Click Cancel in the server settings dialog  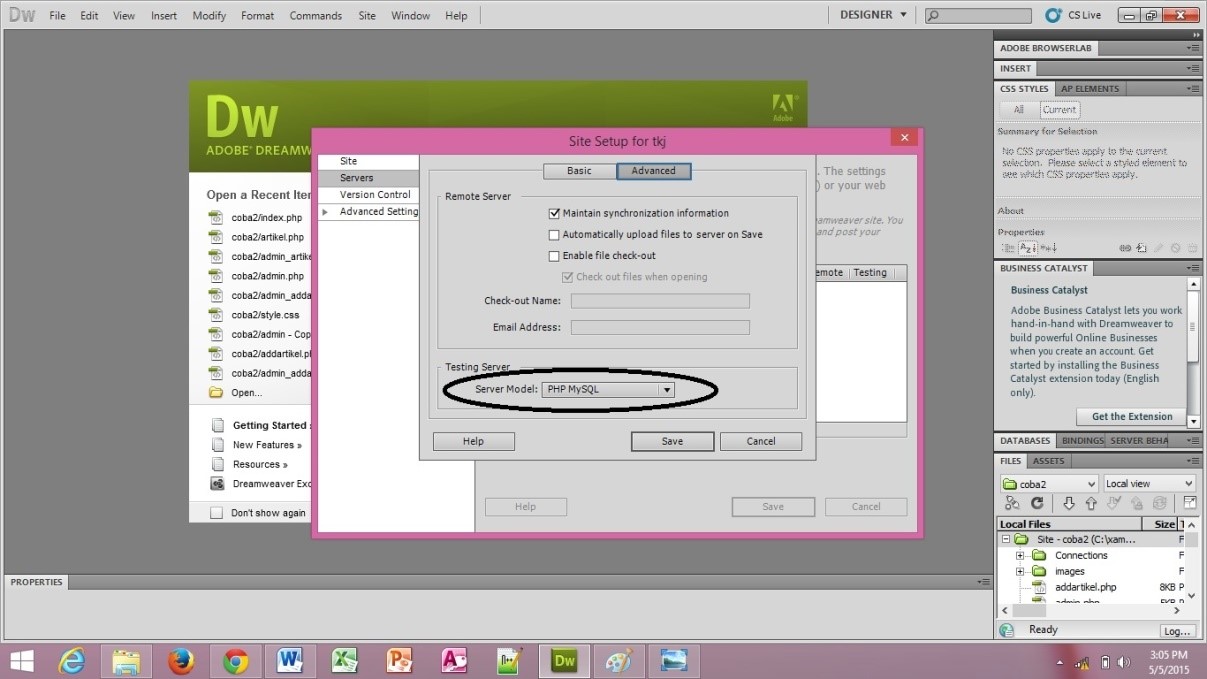point(761,441)
